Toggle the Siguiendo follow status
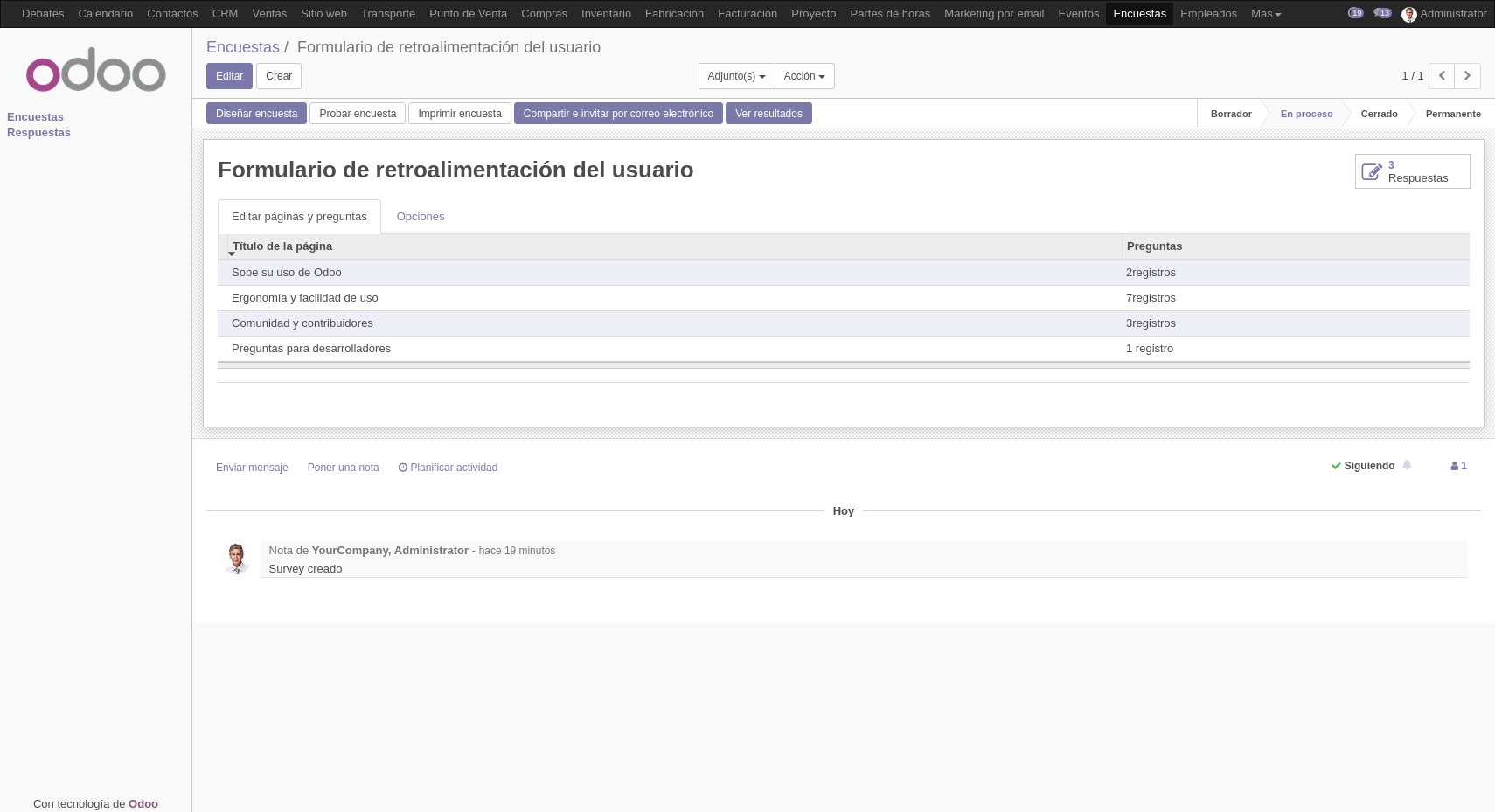 pyautogui.click(x=1363, y=466)
